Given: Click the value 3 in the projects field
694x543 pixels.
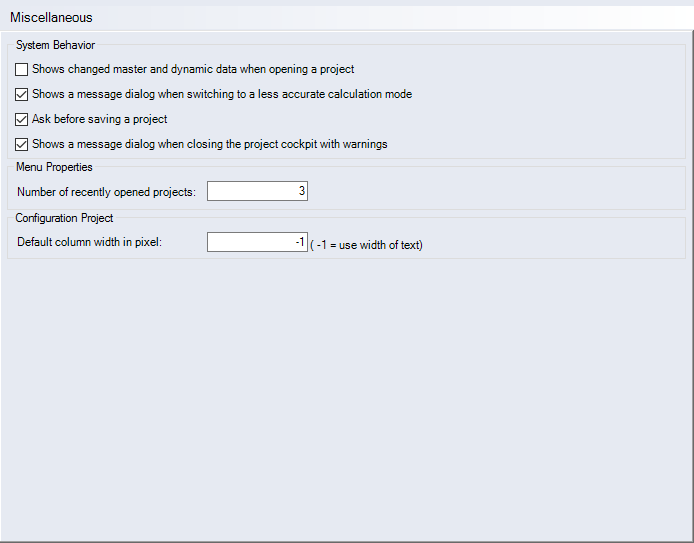Looking at the screenshot, I should (x=301, y=191).
